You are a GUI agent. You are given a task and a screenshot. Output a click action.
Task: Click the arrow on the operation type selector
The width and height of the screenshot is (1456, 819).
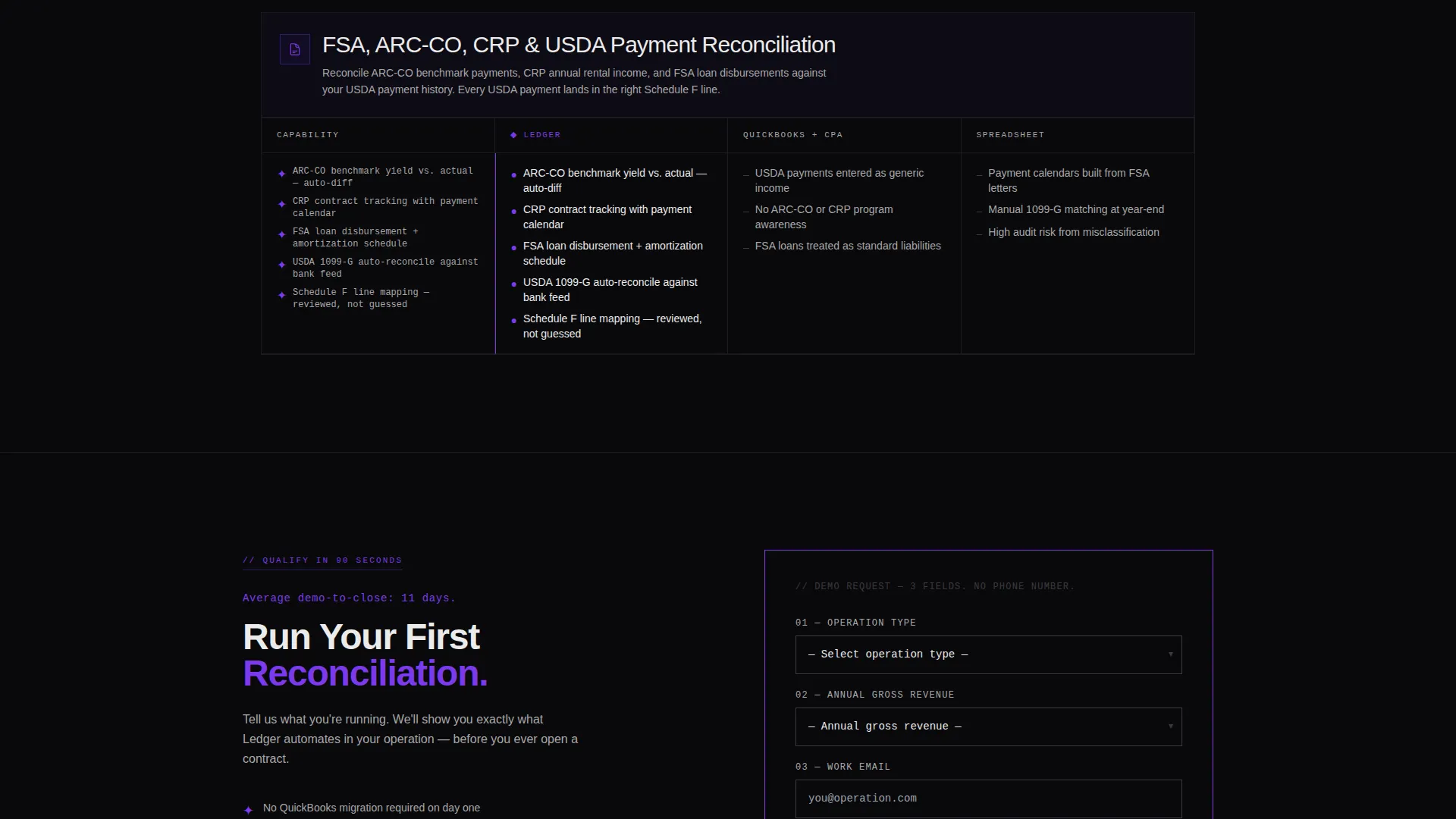tap(1171, 654)
